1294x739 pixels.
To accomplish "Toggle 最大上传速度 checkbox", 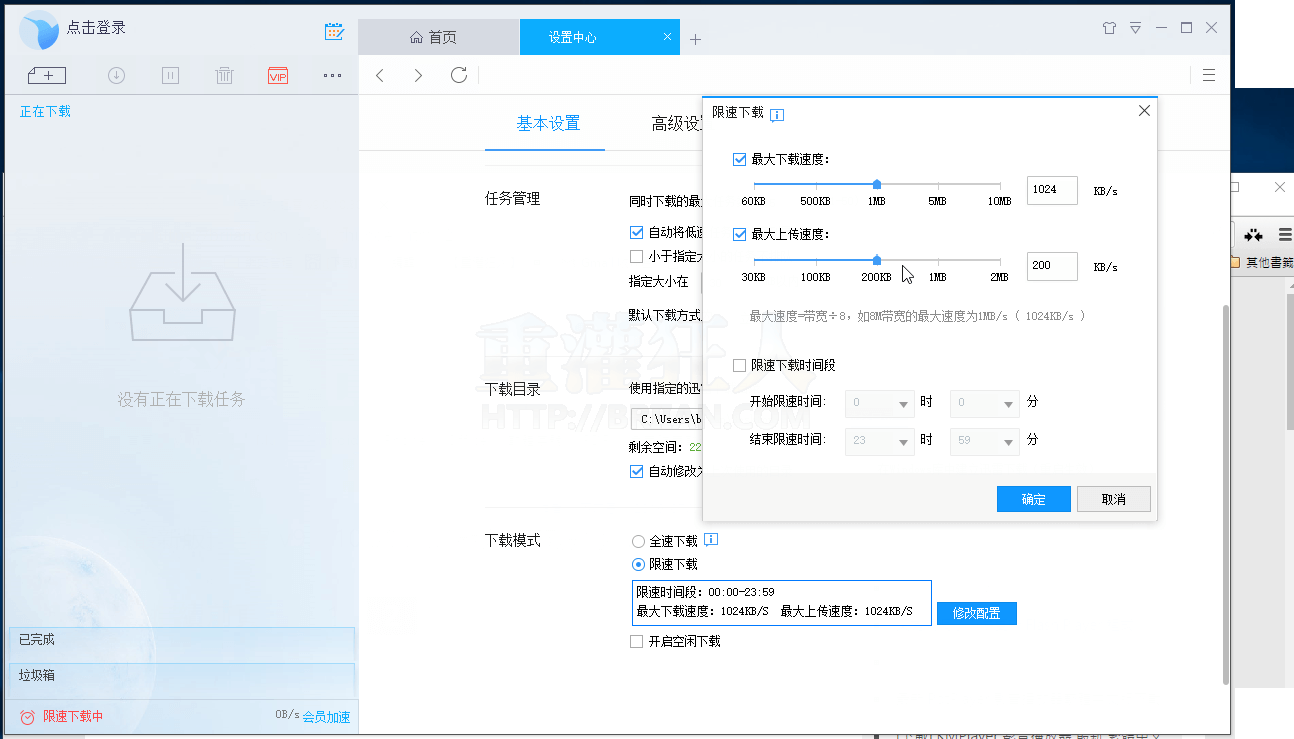I will (740, 234).
